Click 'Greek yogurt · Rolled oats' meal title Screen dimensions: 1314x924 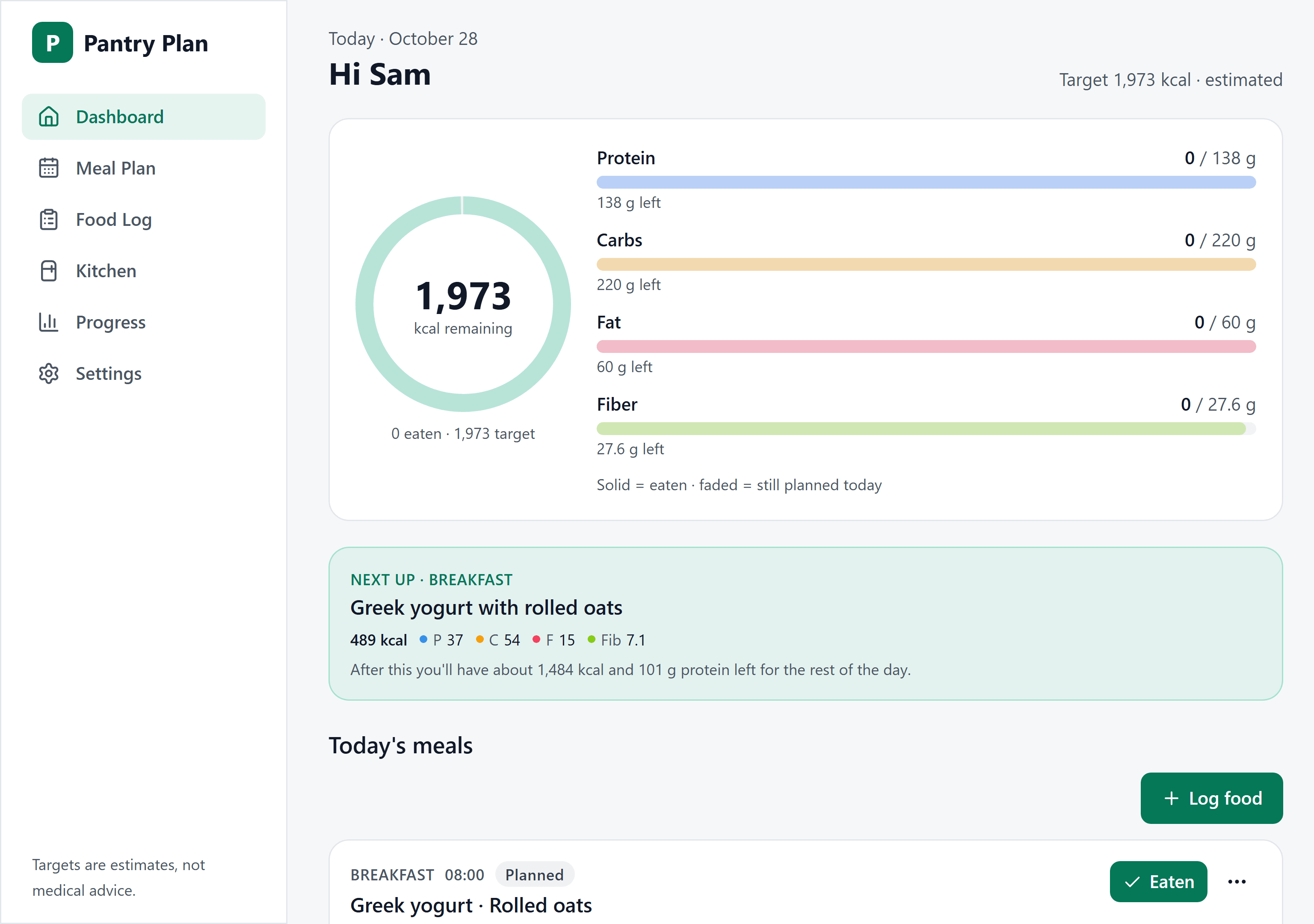click(x=471, y=905)
